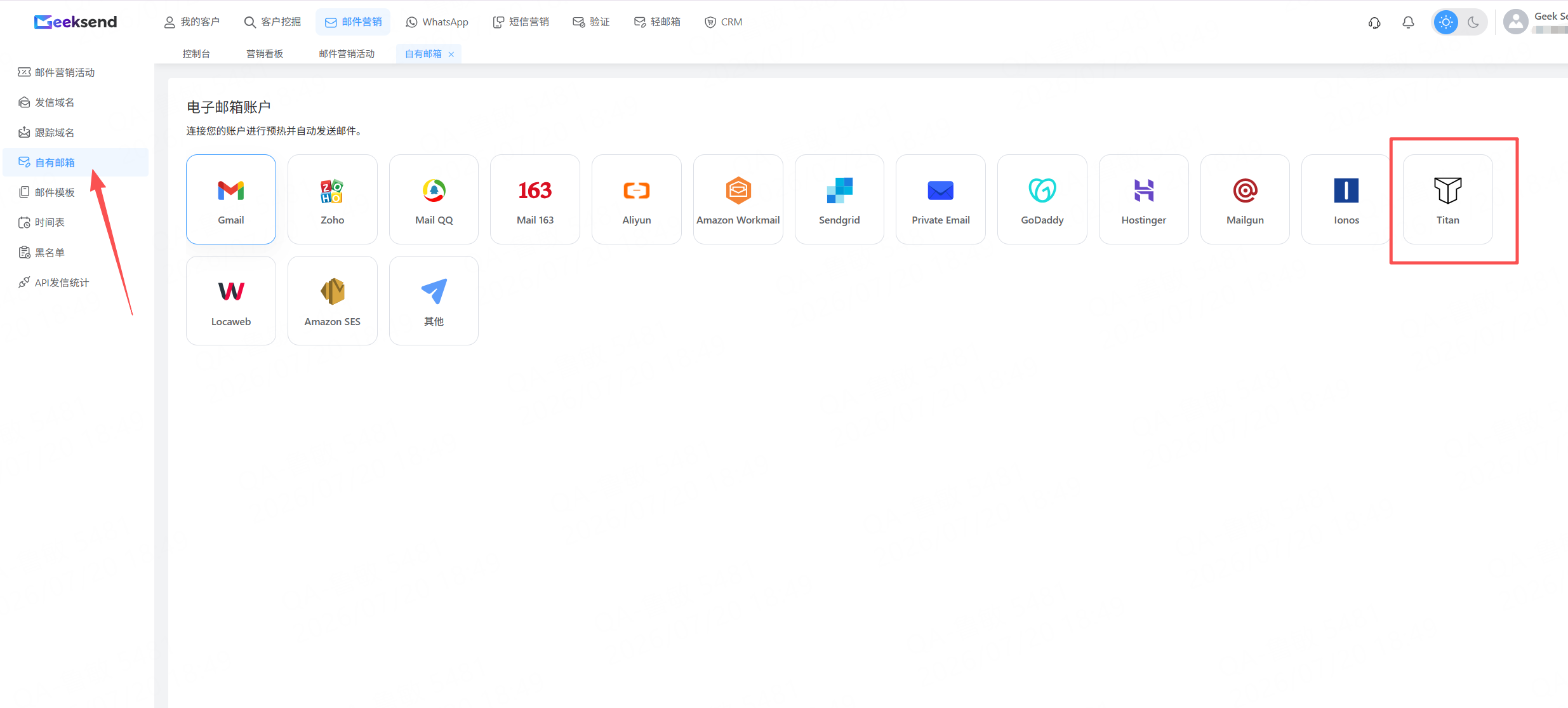The image size is (1568, 708).
Task: Open 客户挖掘 top menu
Action: 273,22
